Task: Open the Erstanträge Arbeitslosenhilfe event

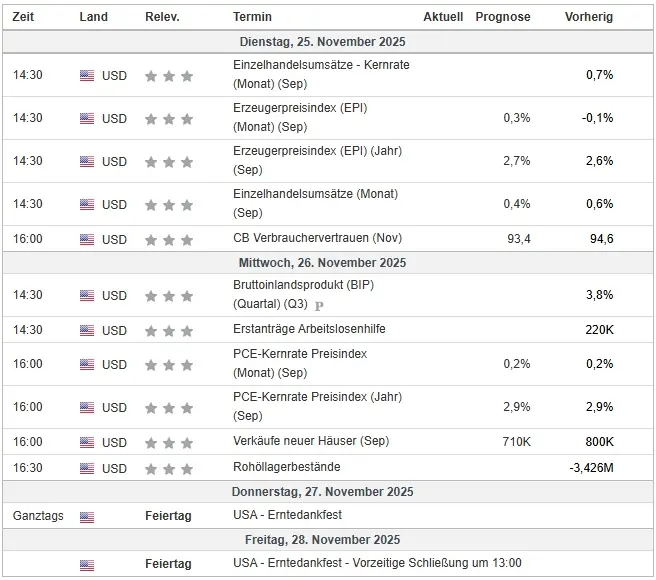Action: click(309, 329)
